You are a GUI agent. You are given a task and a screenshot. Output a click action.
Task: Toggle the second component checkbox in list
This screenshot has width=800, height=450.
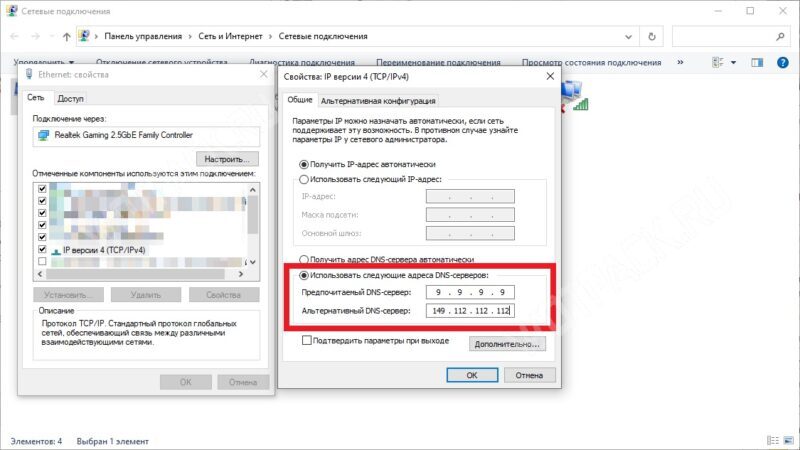click(42, 201)
